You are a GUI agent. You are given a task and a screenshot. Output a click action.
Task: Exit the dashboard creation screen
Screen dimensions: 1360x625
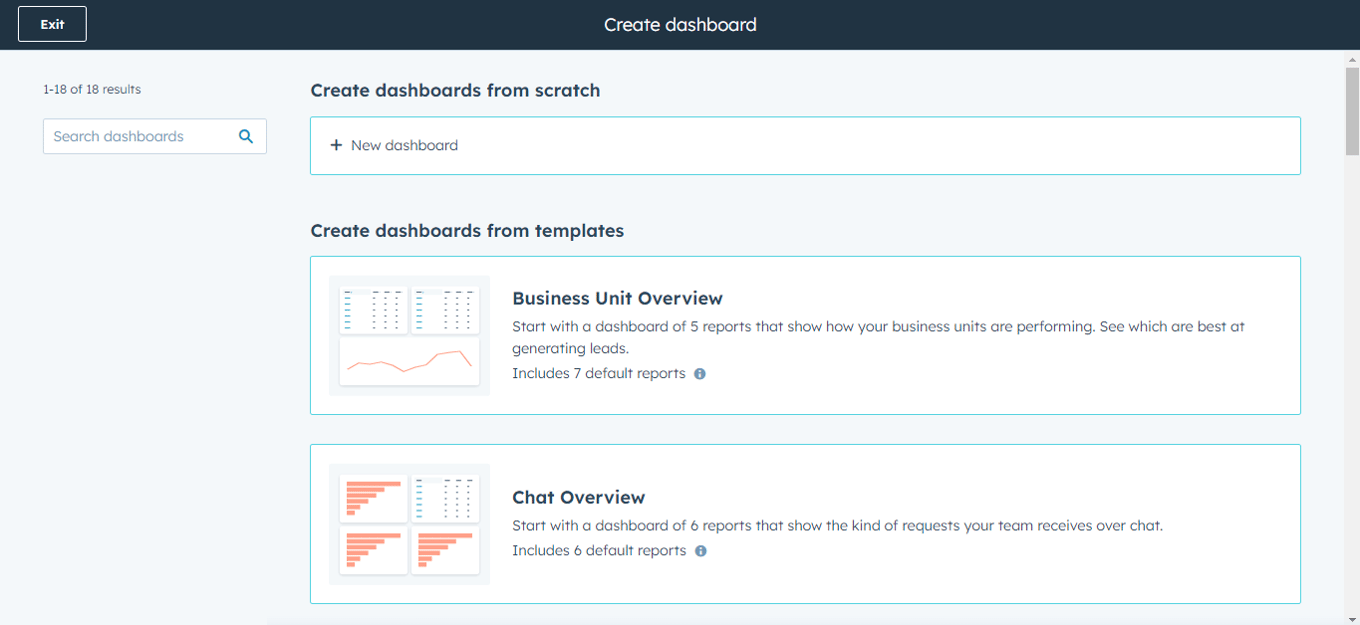[52, 24]
